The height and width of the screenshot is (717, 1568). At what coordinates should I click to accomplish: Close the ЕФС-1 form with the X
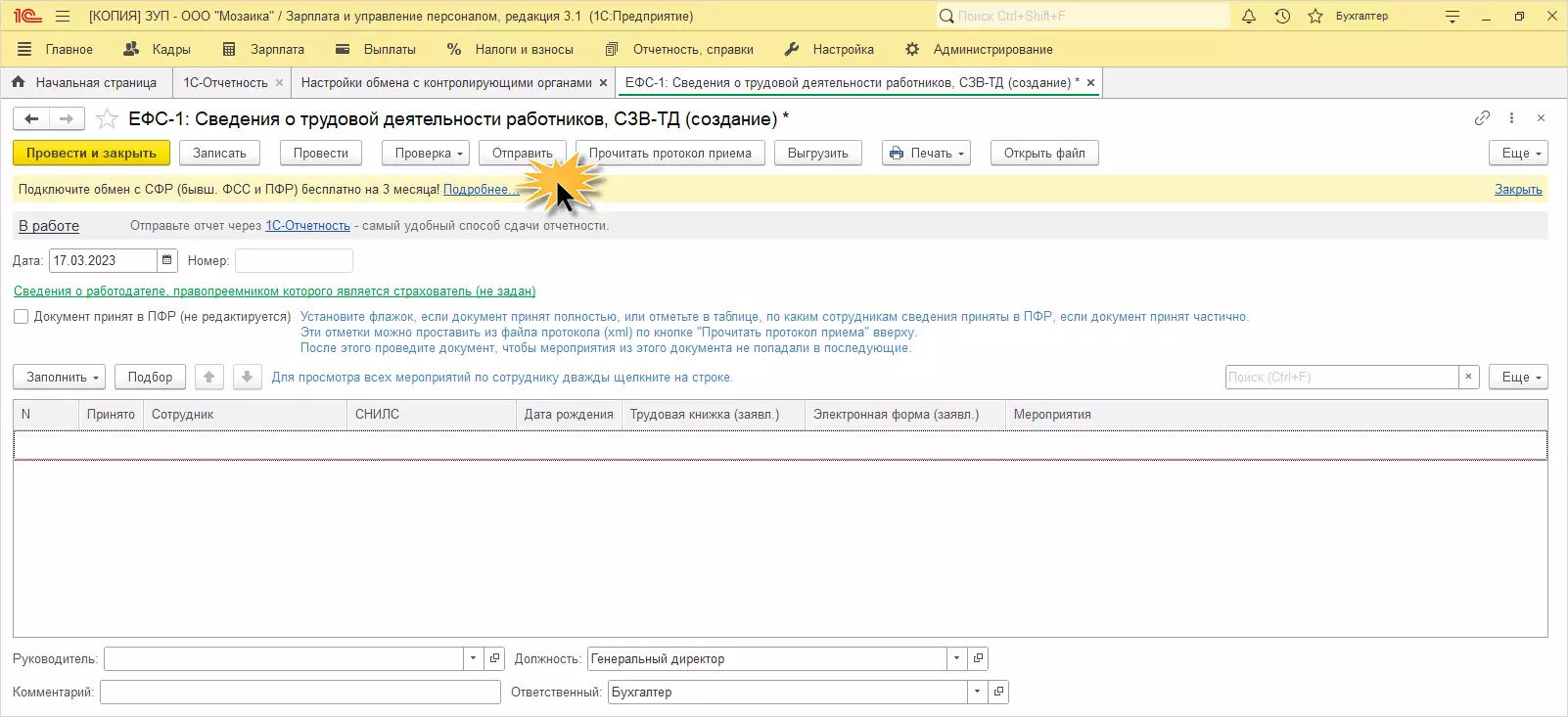pyautogui.click(x=1541, y=118)
